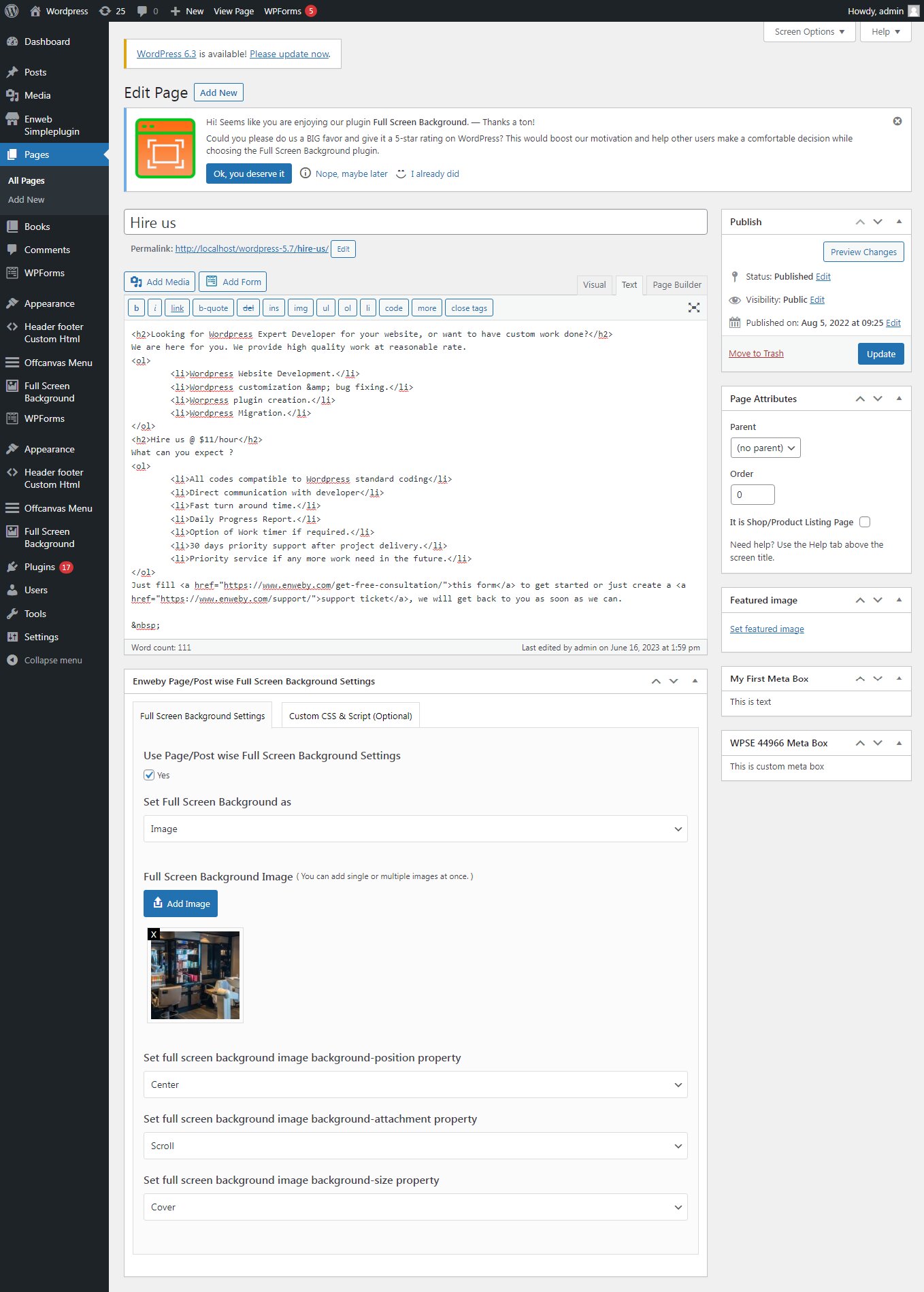Click the Add Media button
Screen dimensions: 924x1292
tap(160, 282)
